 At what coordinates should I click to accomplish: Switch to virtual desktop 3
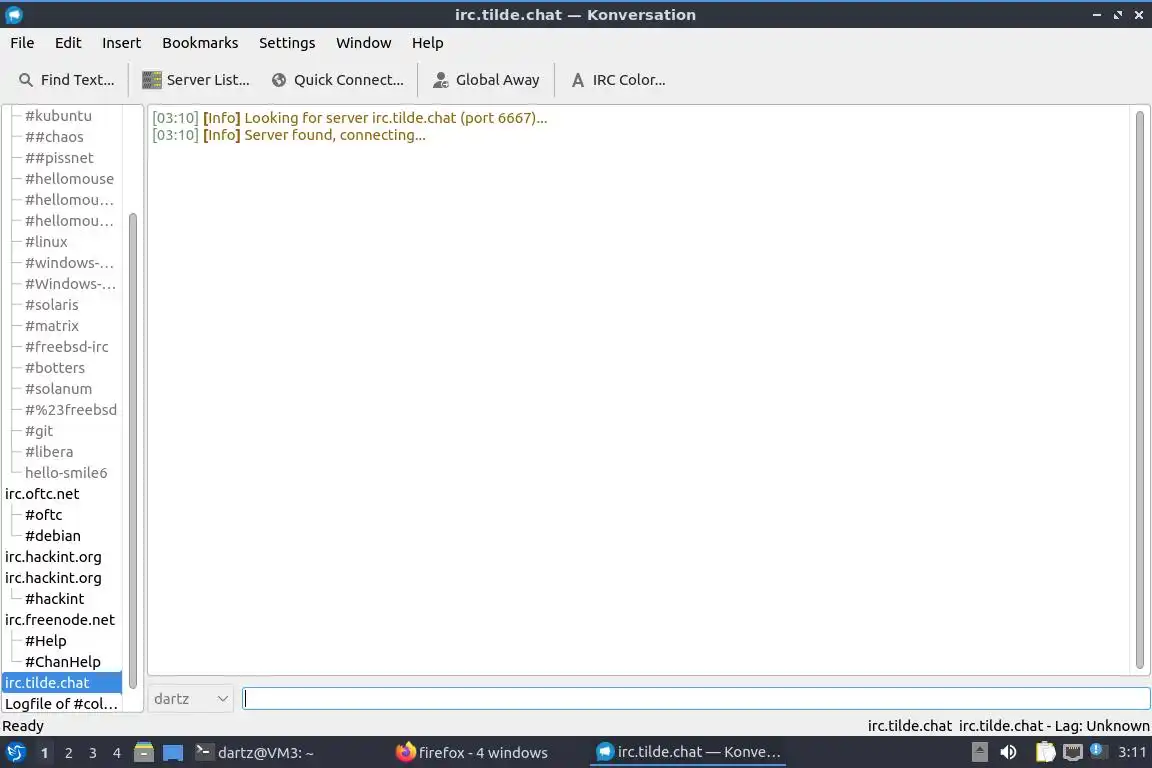coord(93,753)
